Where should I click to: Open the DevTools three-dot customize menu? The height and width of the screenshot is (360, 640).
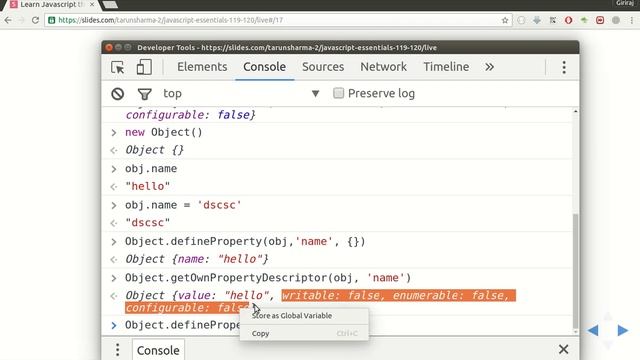click(564, 67)
